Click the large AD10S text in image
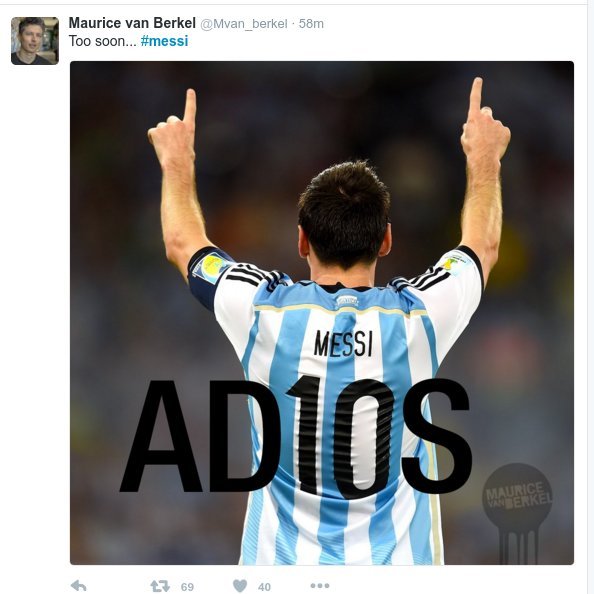 pos(296,436)
